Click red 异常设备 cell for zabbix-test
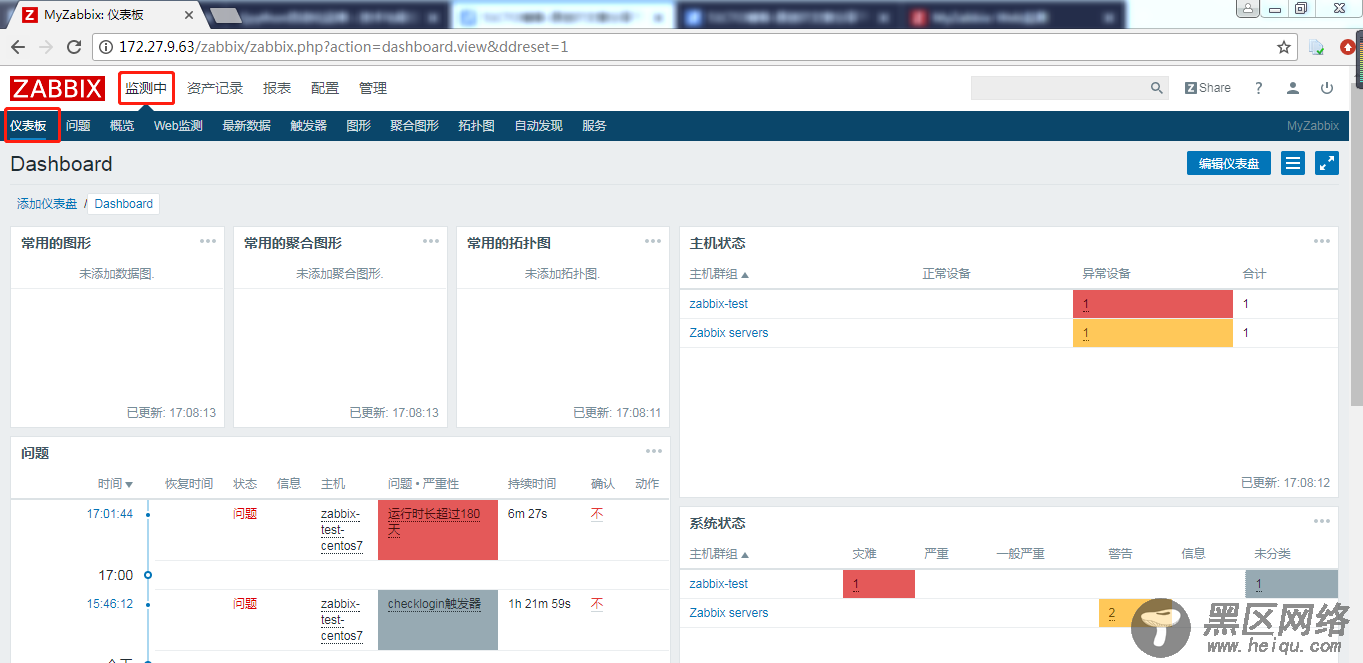 click(1152, 304)
